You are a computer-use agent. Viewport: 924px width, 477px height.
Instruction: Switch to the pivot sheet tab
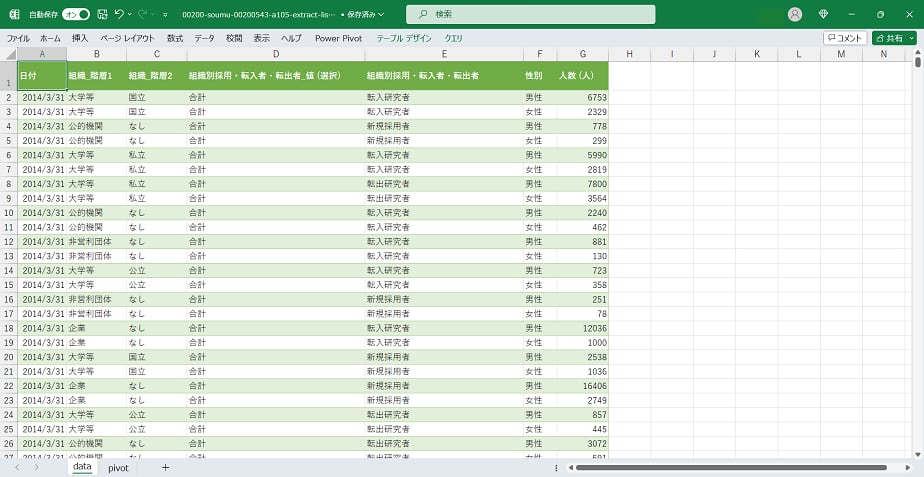click(x=118, y=467)
